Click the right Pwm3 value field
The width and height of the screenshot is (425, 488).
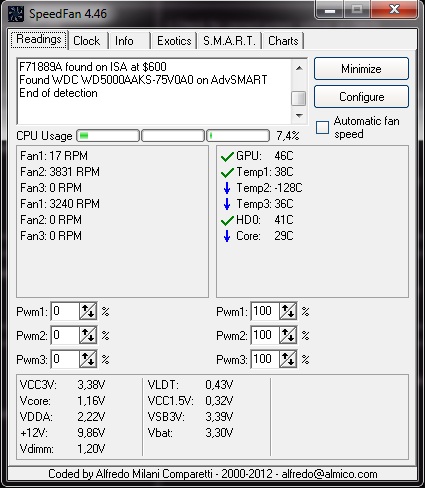pos(265,359)
